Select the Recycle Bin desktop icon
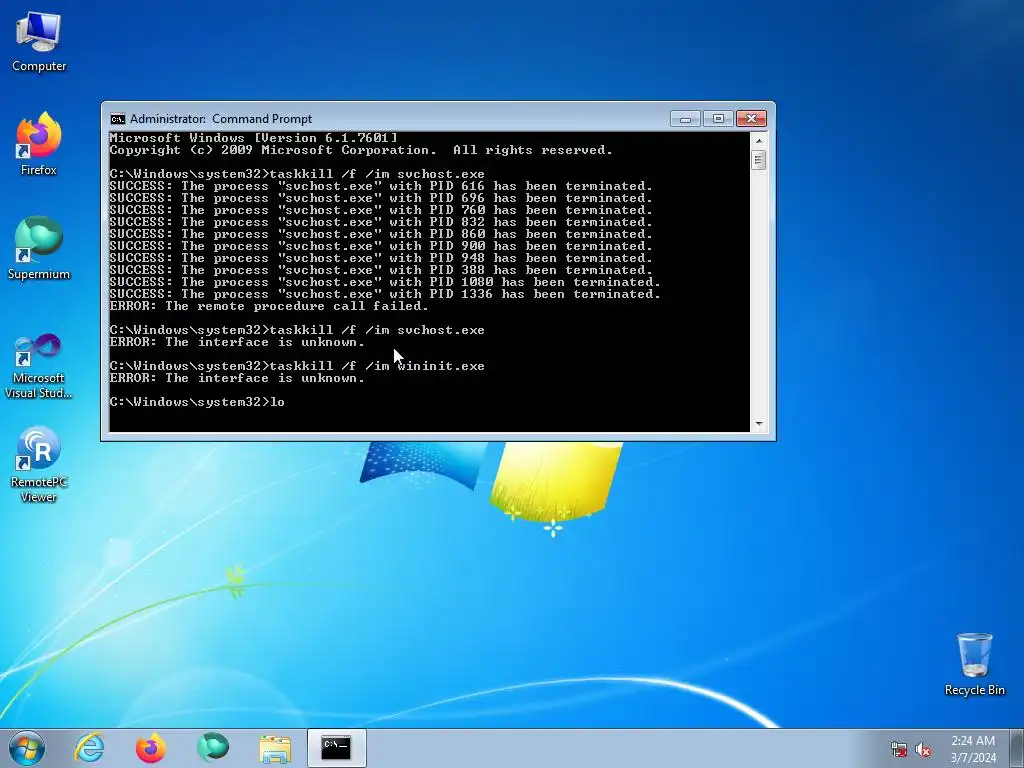This screenshot has height=768, width=1024. pyautogui.click(x=974, y=664)
